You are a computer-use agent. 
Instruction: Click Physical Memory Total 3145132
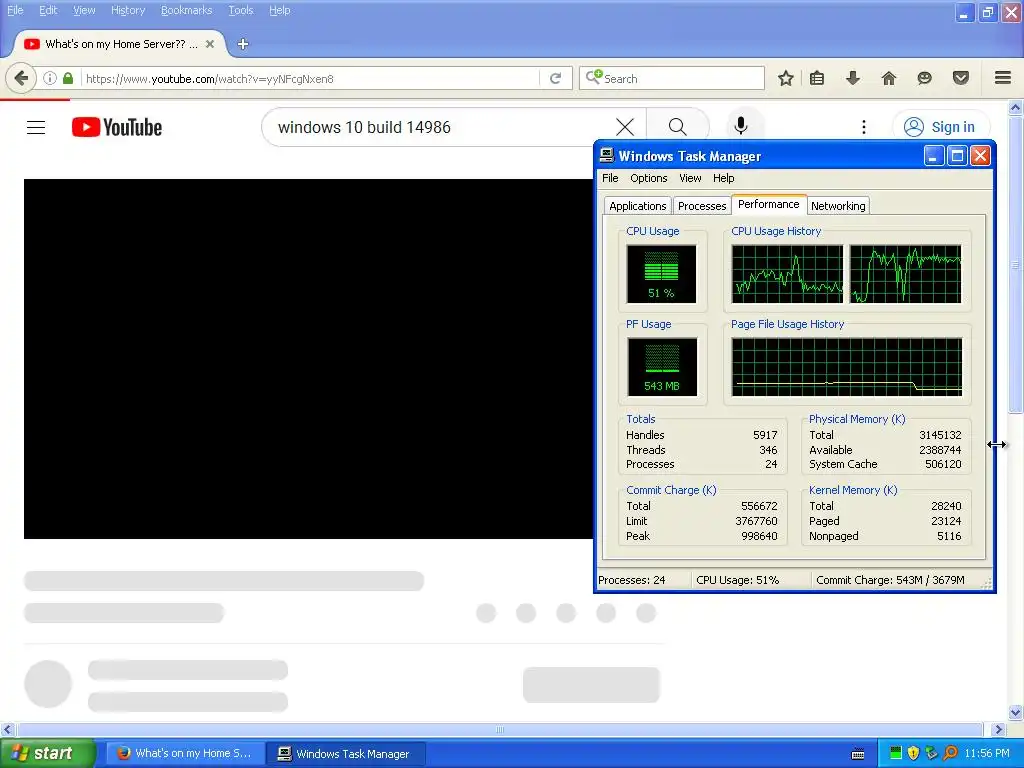click(940, 435)
